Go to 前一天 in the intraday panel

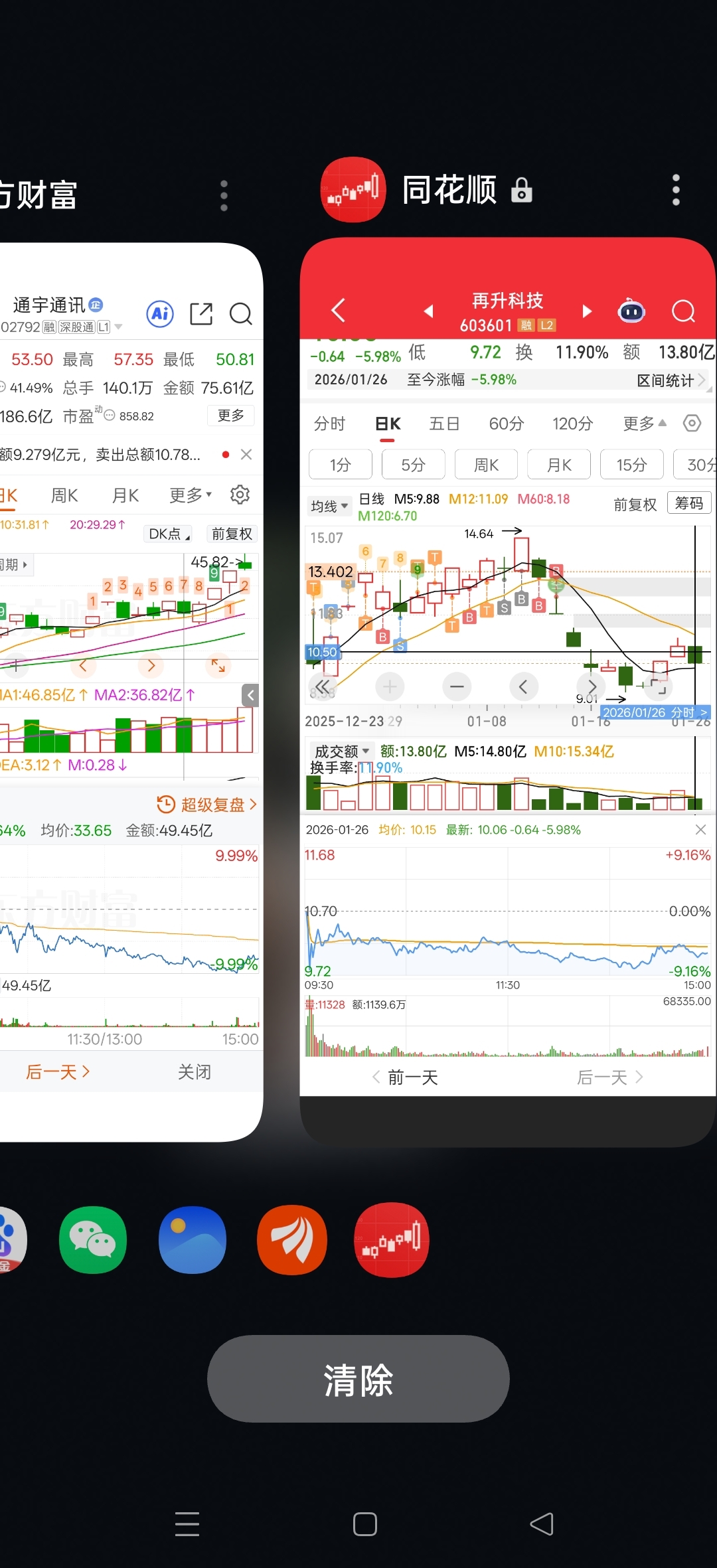404,1077
